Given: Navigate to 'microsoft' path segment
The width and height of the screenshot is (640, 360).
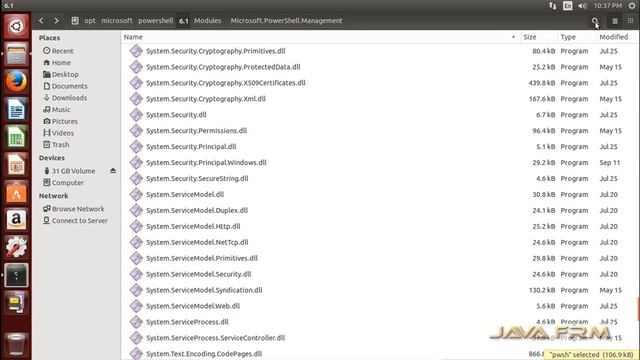Looking at the screenshot, I should point(117,20).
